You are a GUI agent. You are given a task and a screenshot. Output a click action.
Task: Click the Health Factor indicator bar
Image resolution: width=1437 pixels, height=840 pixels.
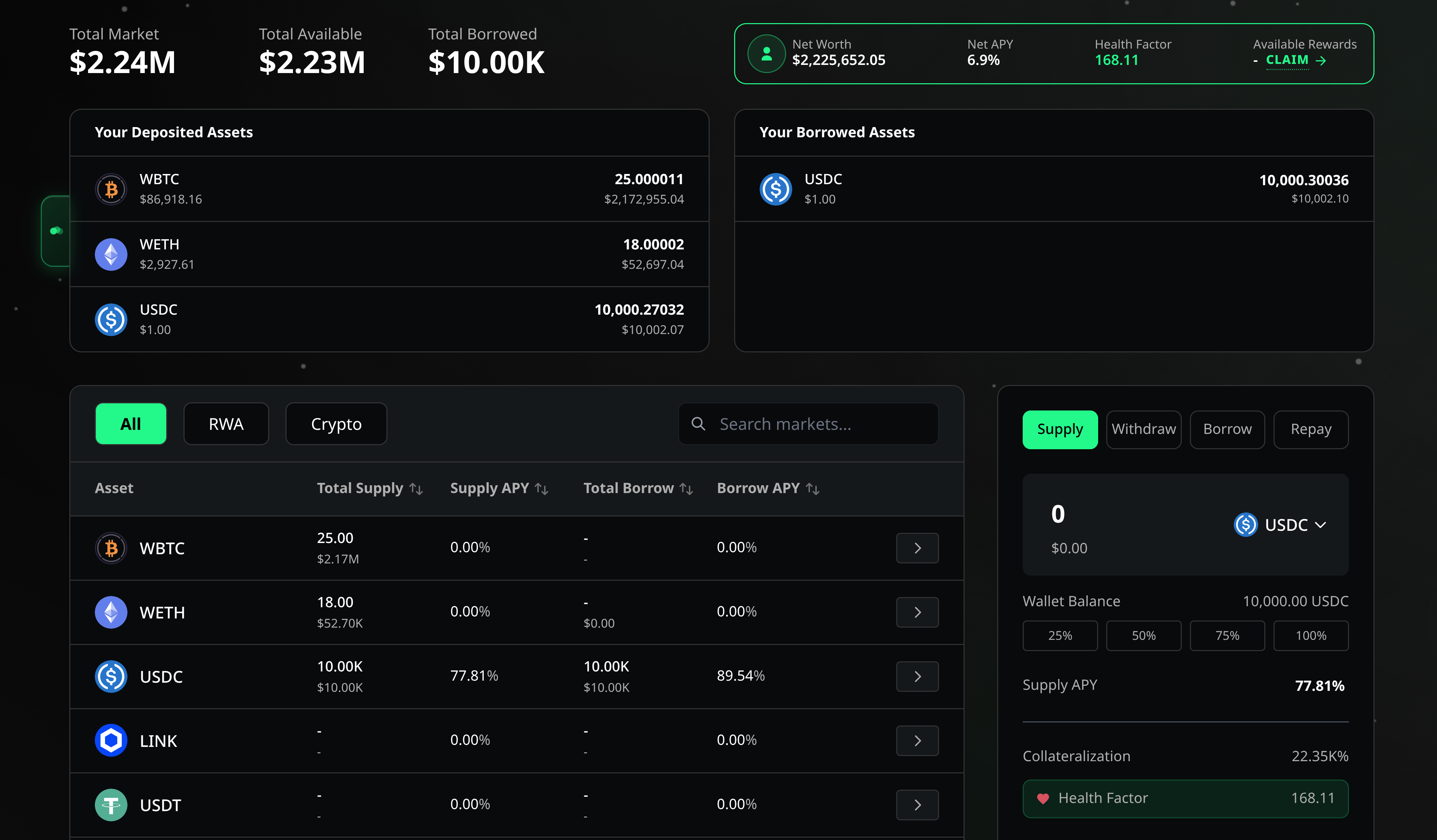[1185, 798]
